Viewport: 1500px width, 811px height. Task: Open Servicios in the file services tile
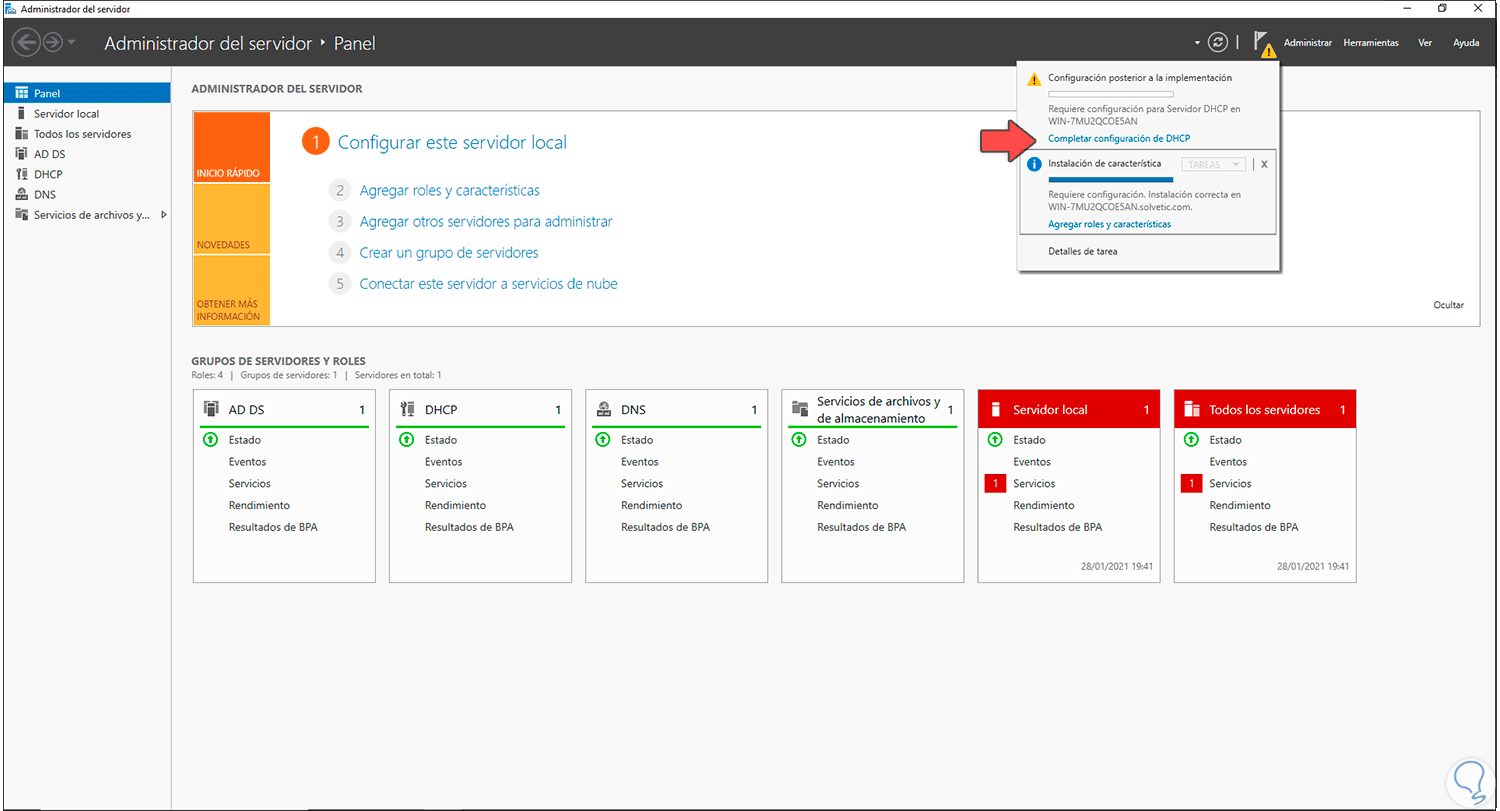[838, 484]
